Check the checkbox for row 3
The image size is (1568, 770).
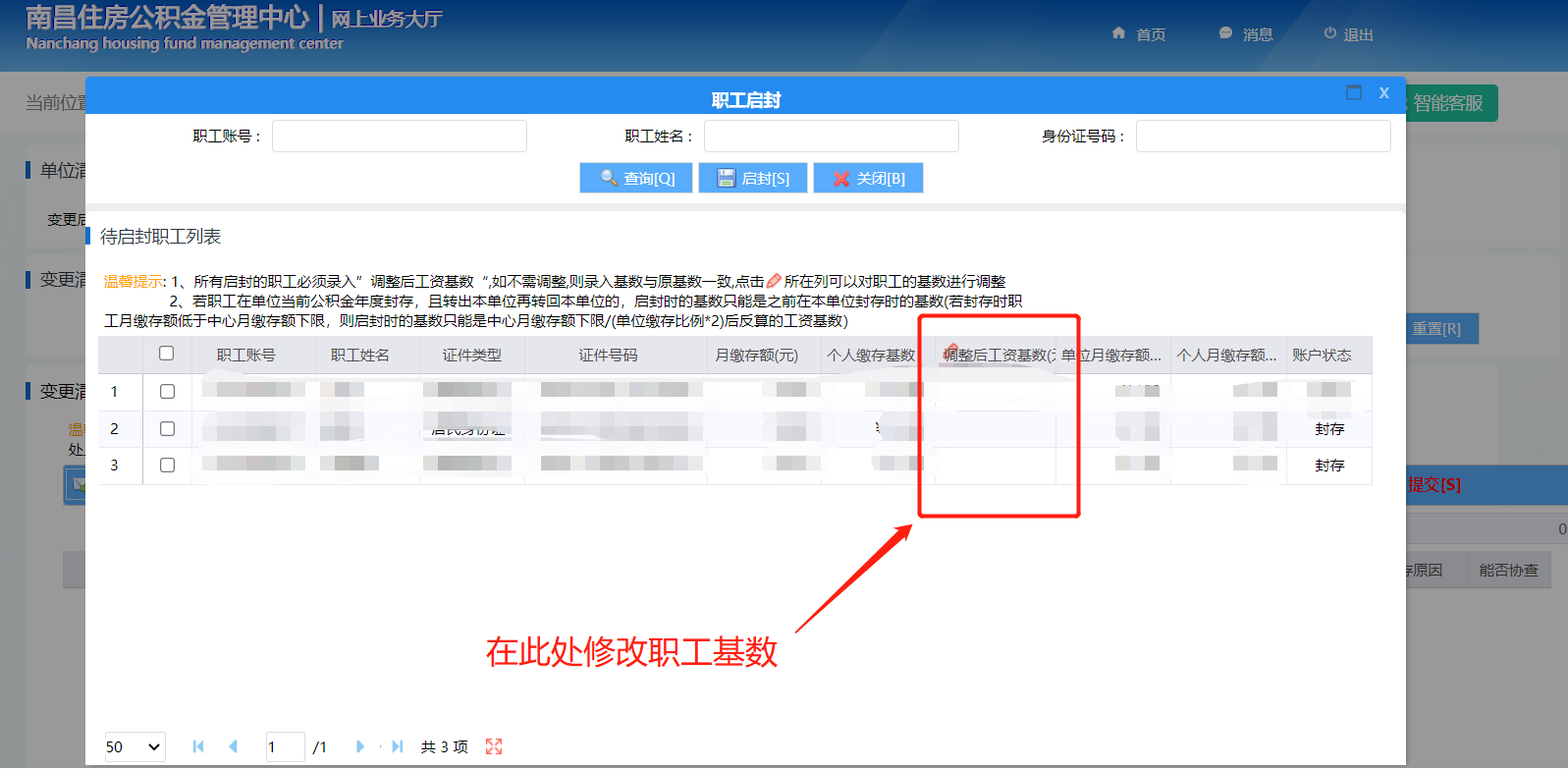tap(167, 465)
